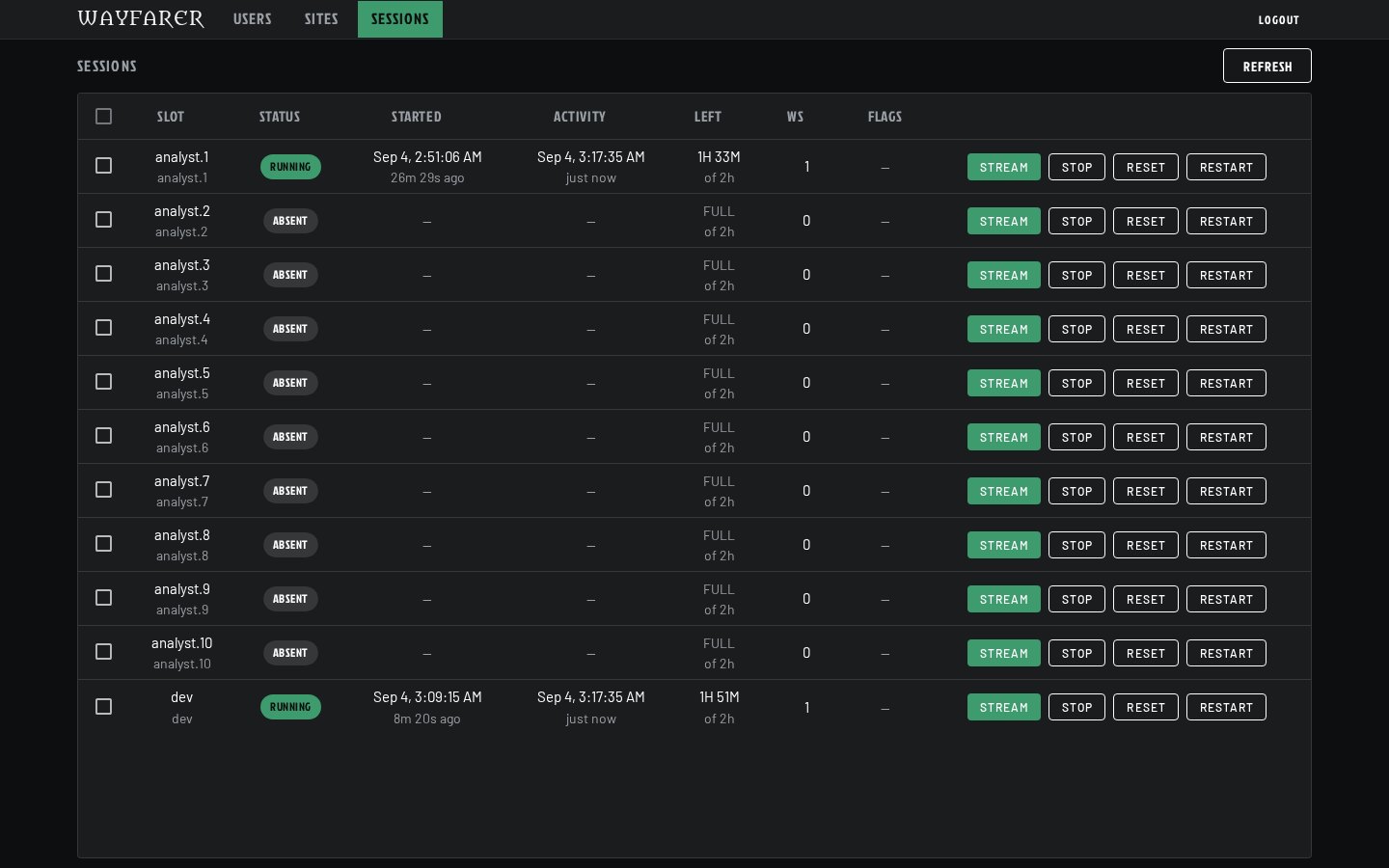The height and width of the screenshot is (868, 1389).
Task: Tick the analyst.10 row checkbox
Action: coord(104,652)
